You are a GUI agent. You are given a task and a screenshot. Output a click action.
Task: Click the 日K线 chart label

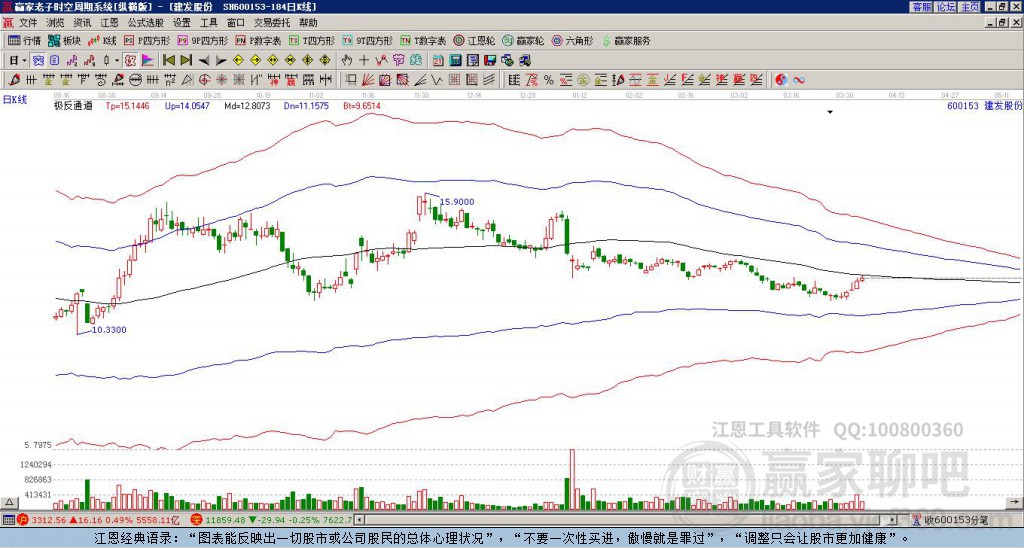(15, 100)
